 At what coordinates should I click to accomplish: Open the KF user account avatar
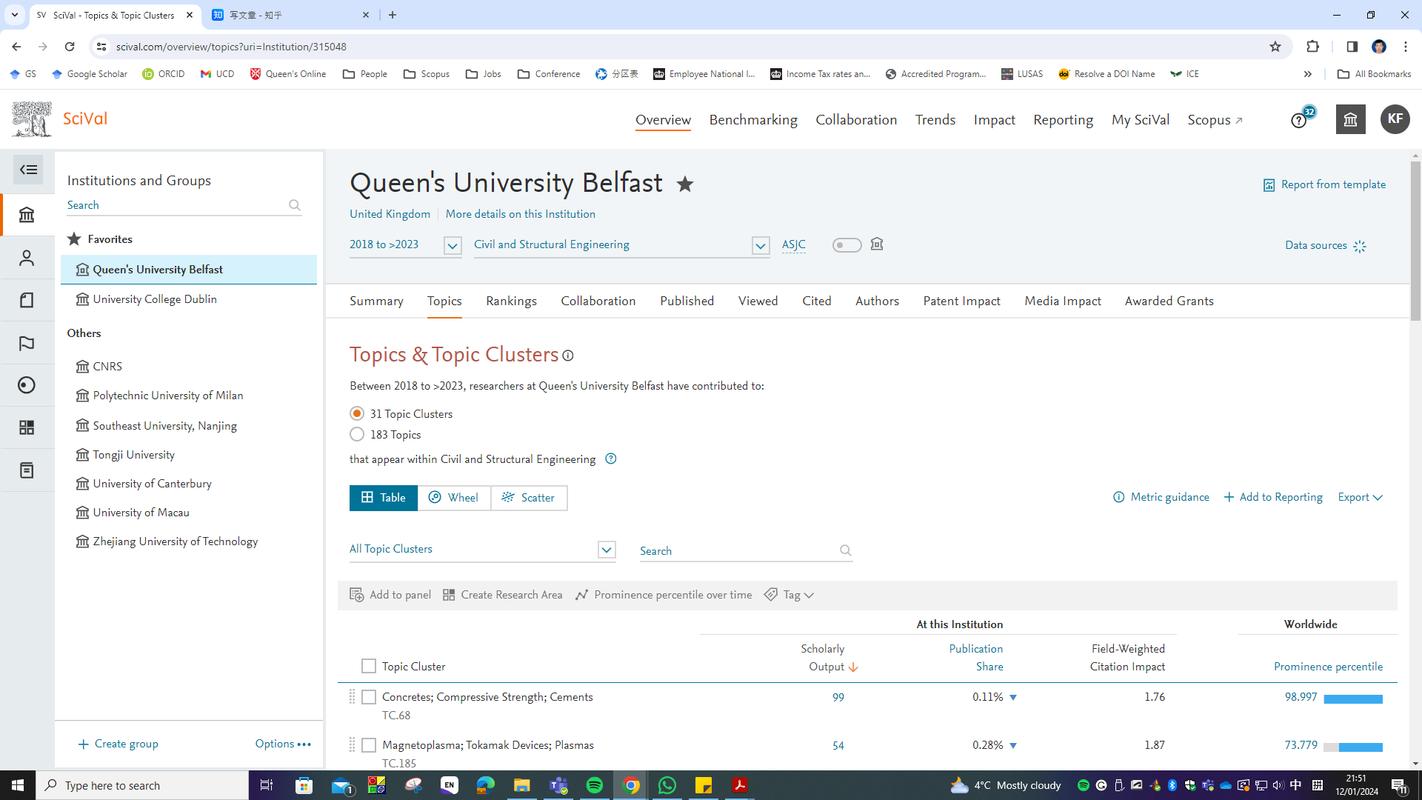coord(1395,119)
